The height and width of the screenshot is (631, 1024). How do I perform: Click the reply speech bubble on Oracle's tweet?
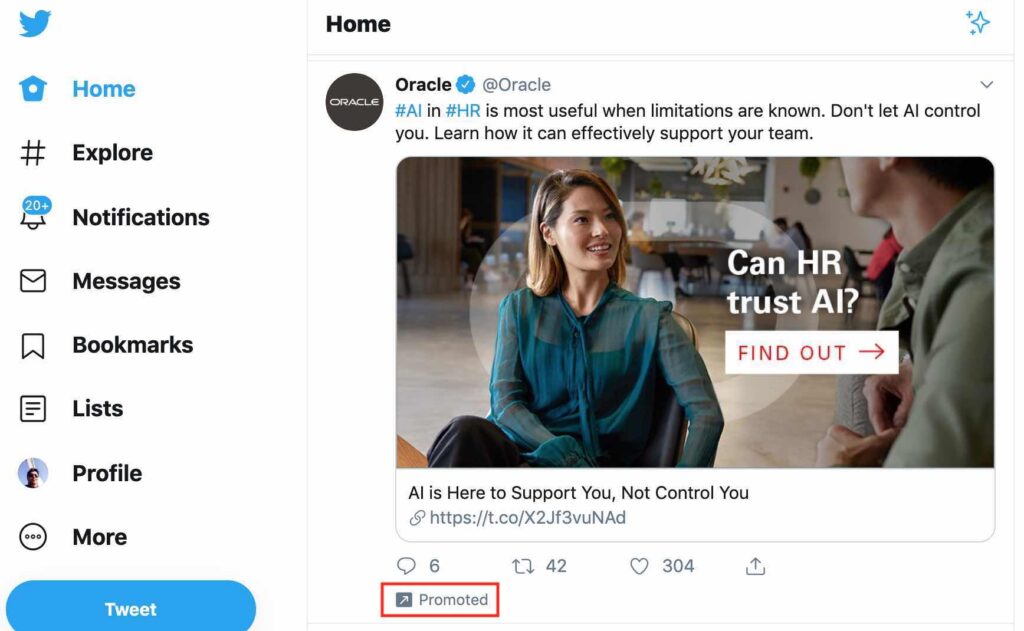click(408, 566)
